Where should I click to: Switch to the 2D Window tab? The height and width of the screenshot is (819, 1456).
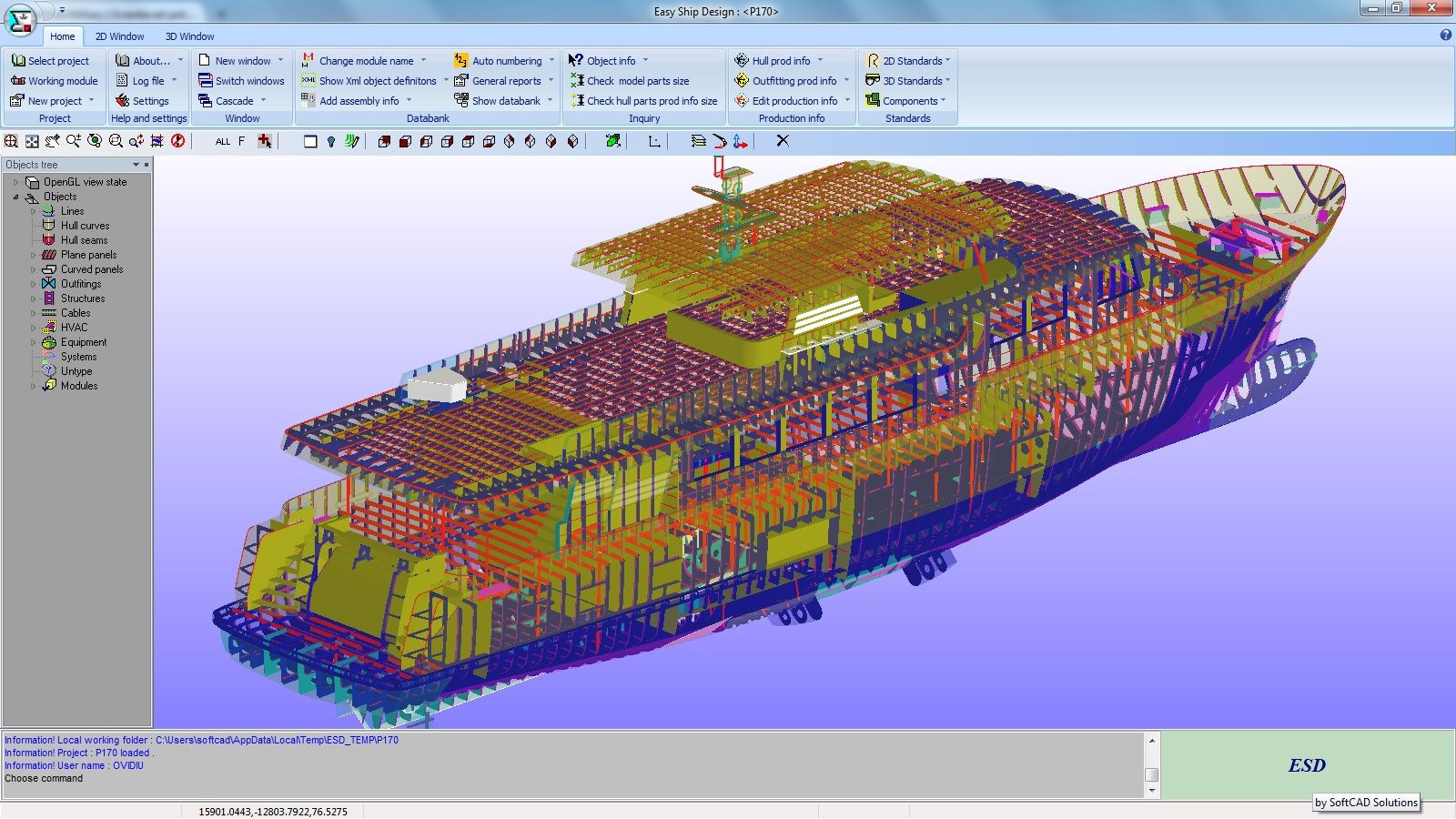click(x=119, y=36)
